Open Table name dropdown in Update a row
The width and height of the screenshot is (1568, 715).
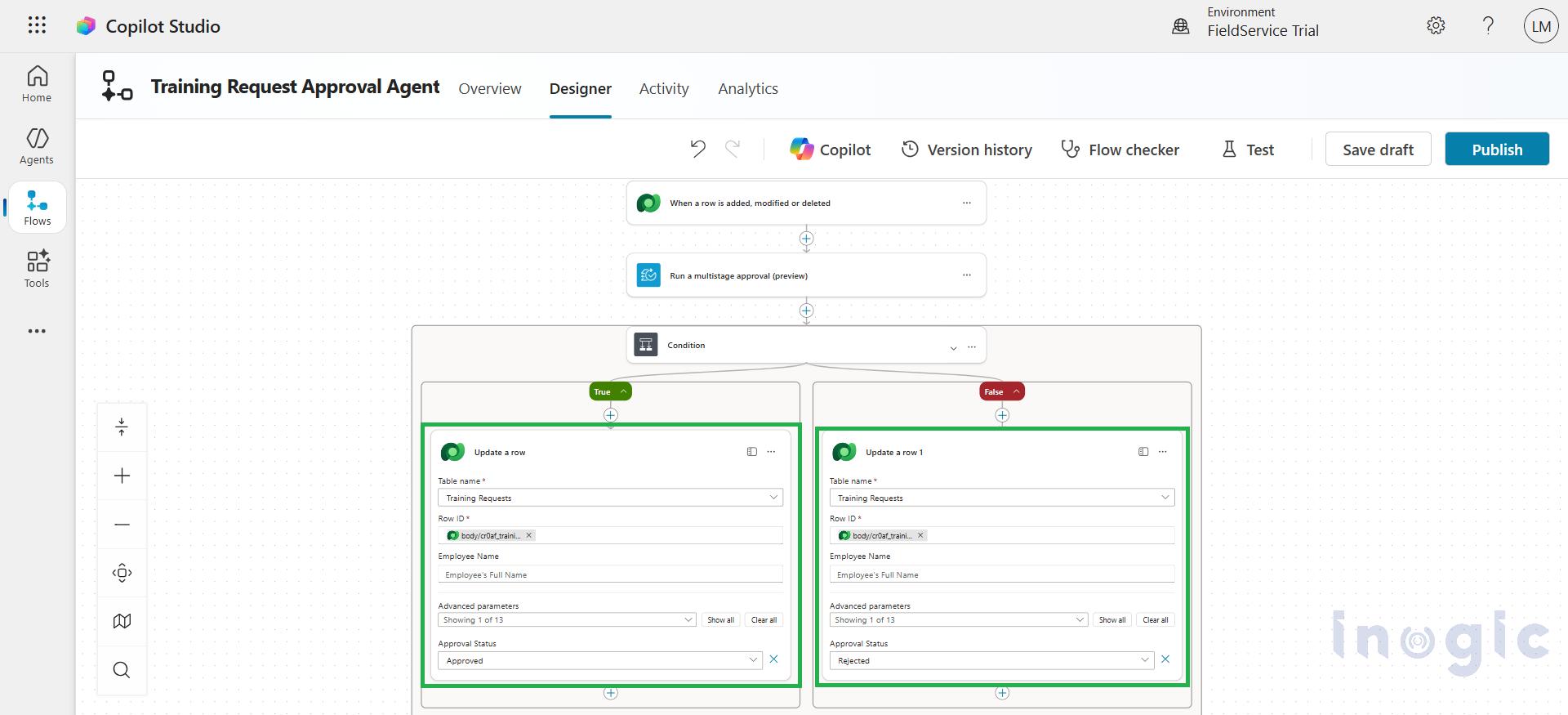click(x=610, y=498)
